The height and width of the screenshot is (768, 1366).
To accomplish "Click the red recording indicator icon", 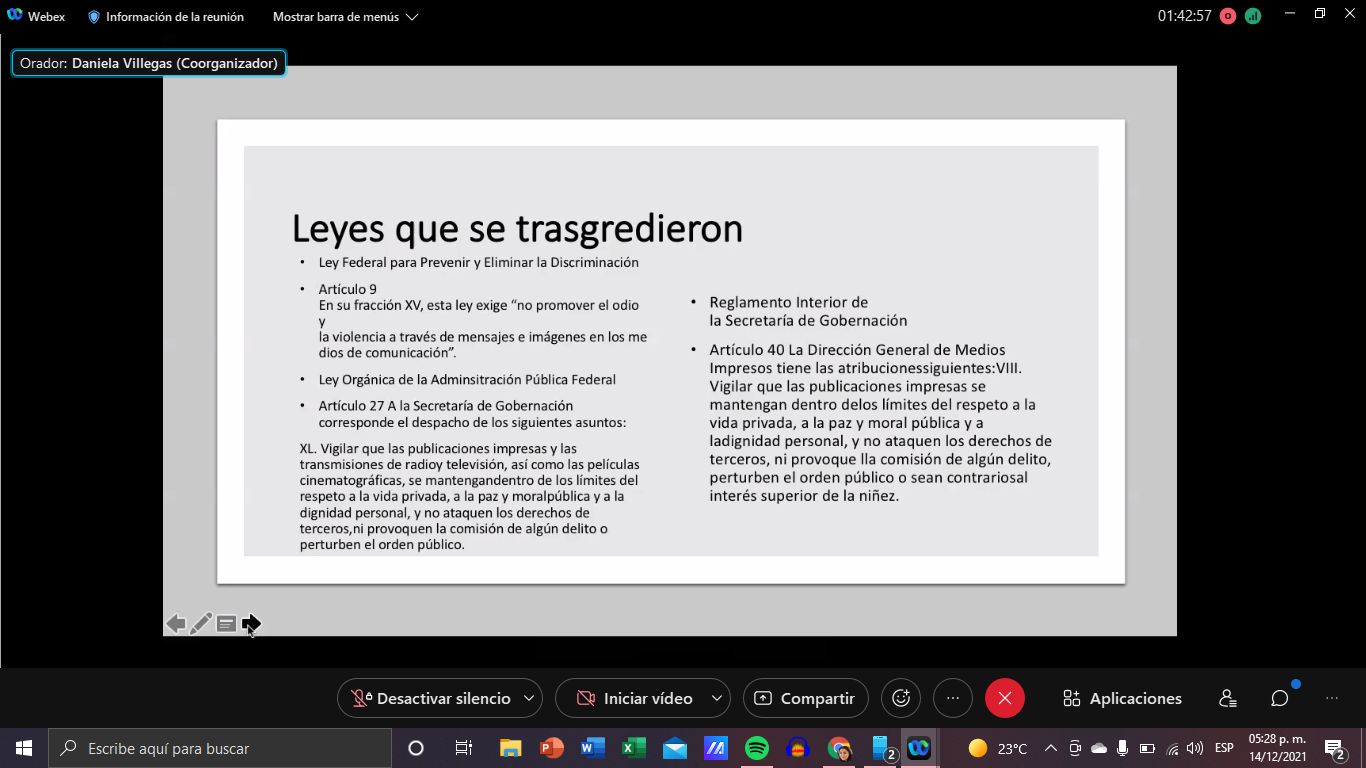I will pyautogui.click(x=1228, y=16).
